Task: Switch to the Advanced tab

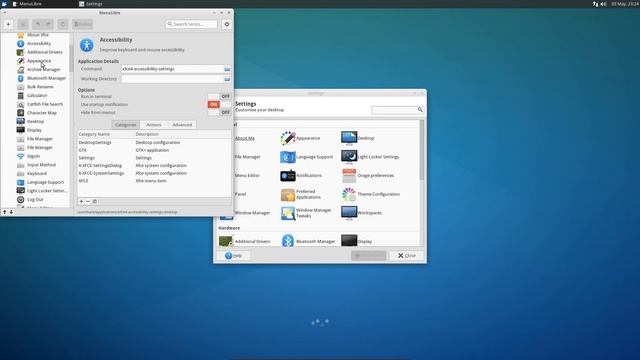Action: 182,124
